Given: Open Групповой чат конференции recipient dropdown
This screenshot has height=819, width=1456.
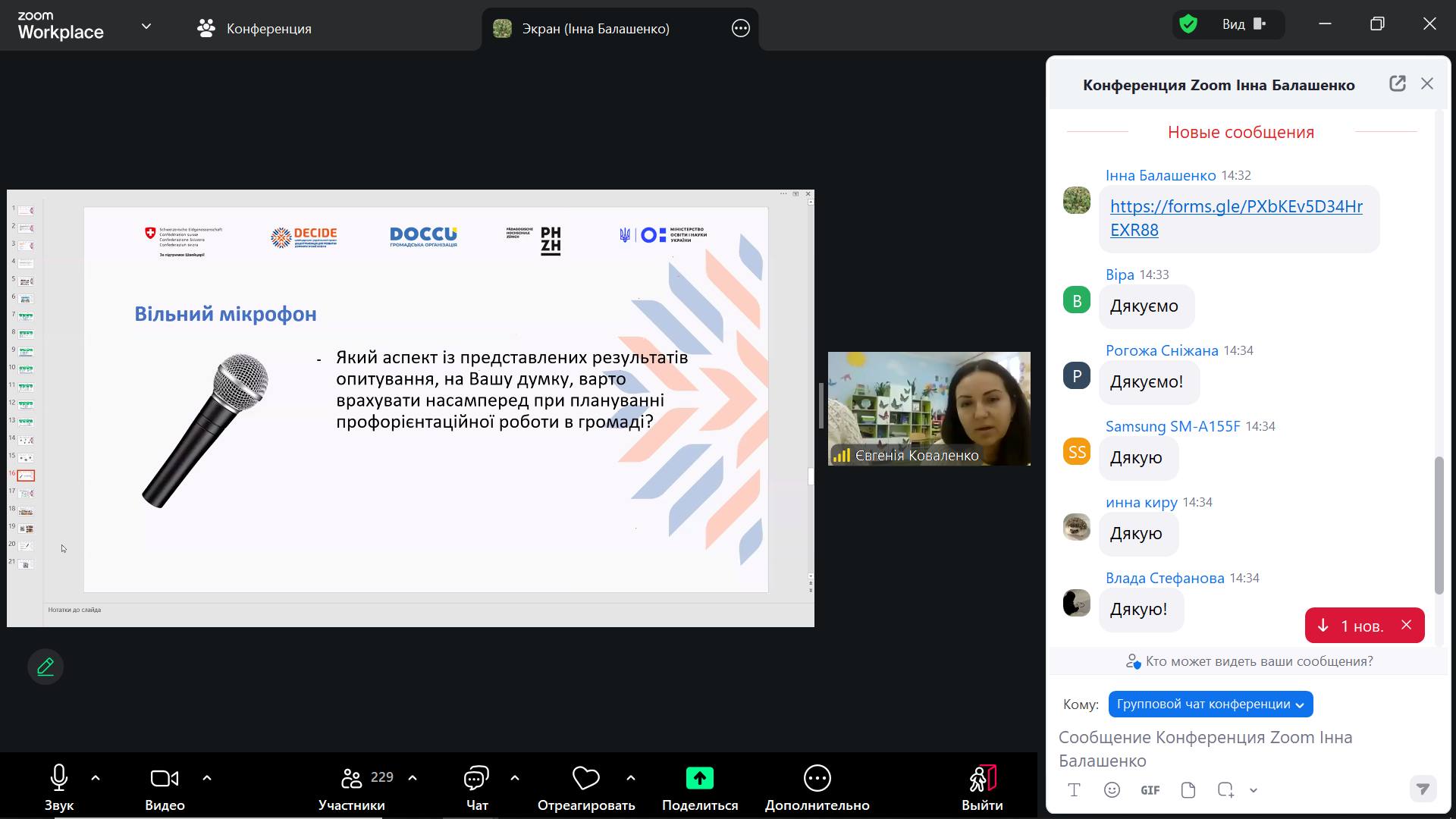Looking at the screenshot, I should coord(1210,704).
